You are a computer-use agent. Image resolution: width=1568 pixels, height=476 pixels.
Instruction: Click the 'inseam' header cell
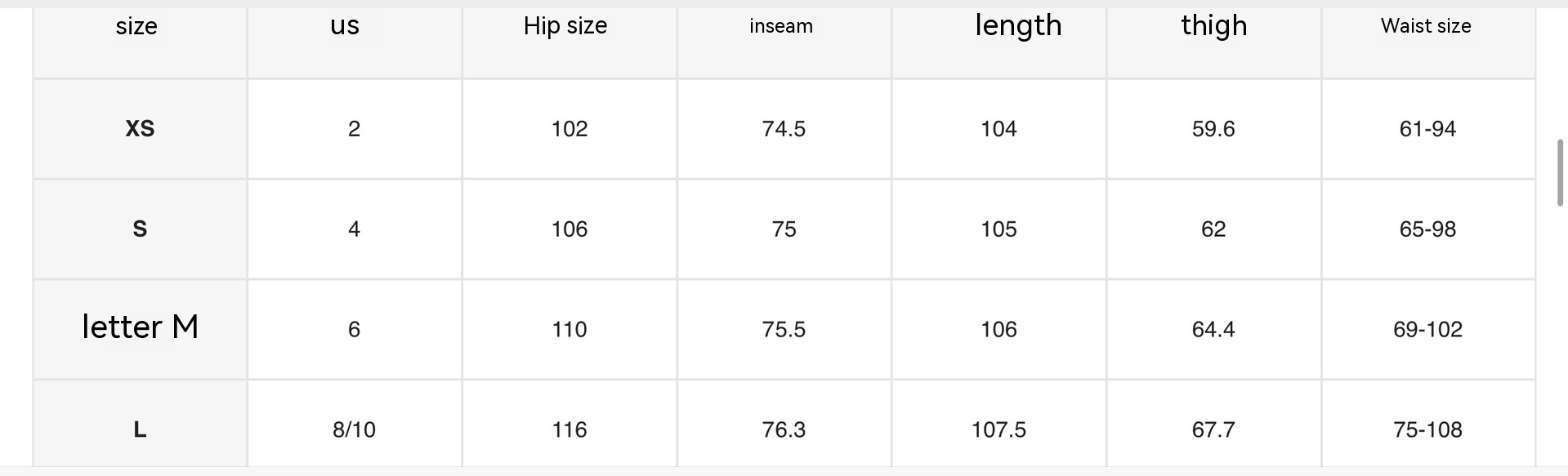point(781,27)
